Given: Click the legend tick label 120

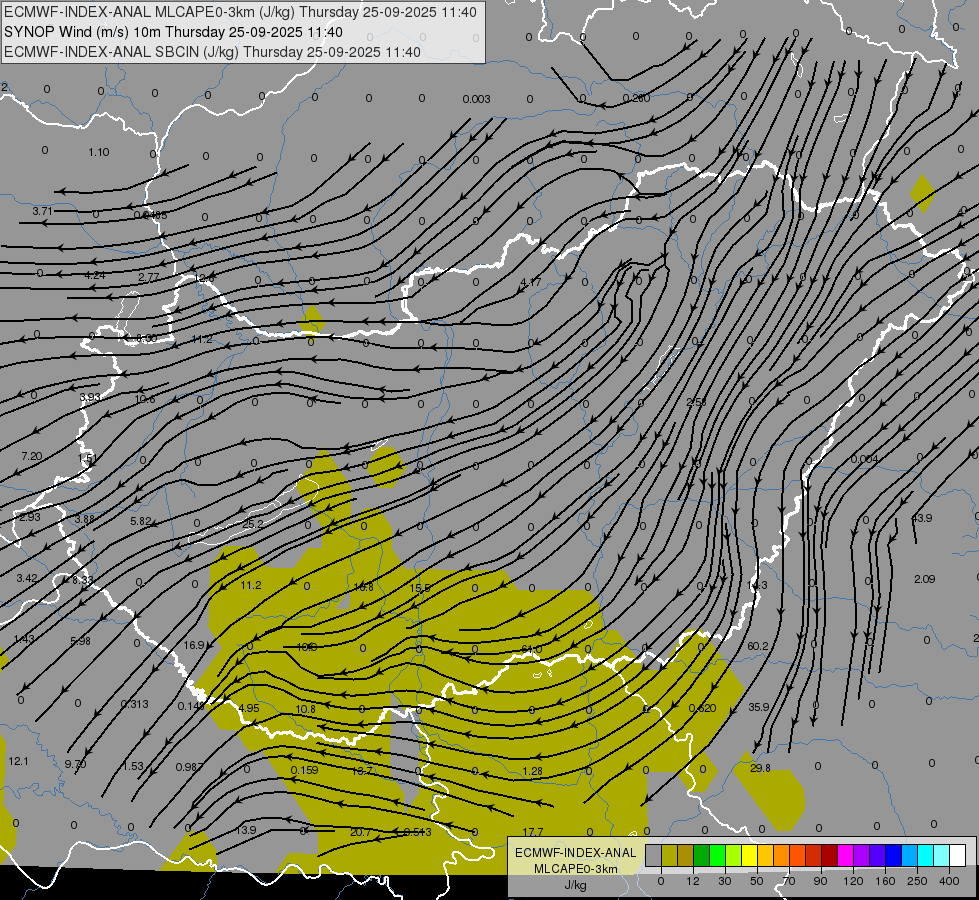Looking at the screenshot, I should click(x=853, y=881).
